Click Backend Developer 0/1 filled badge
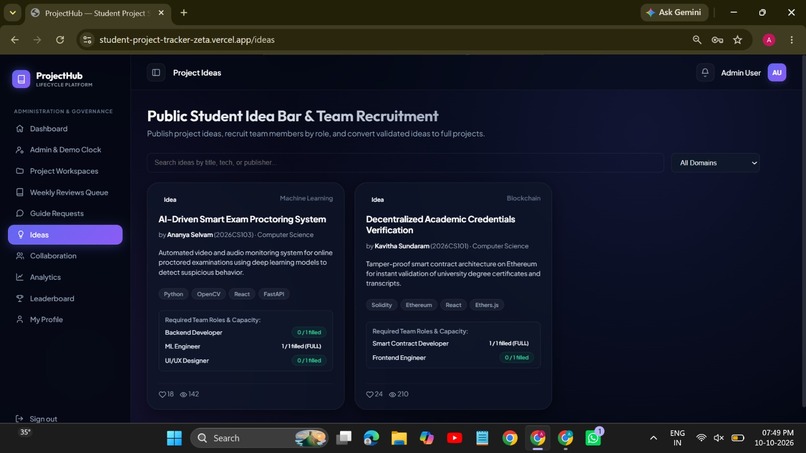806x453 pixels. coord(309,332)
